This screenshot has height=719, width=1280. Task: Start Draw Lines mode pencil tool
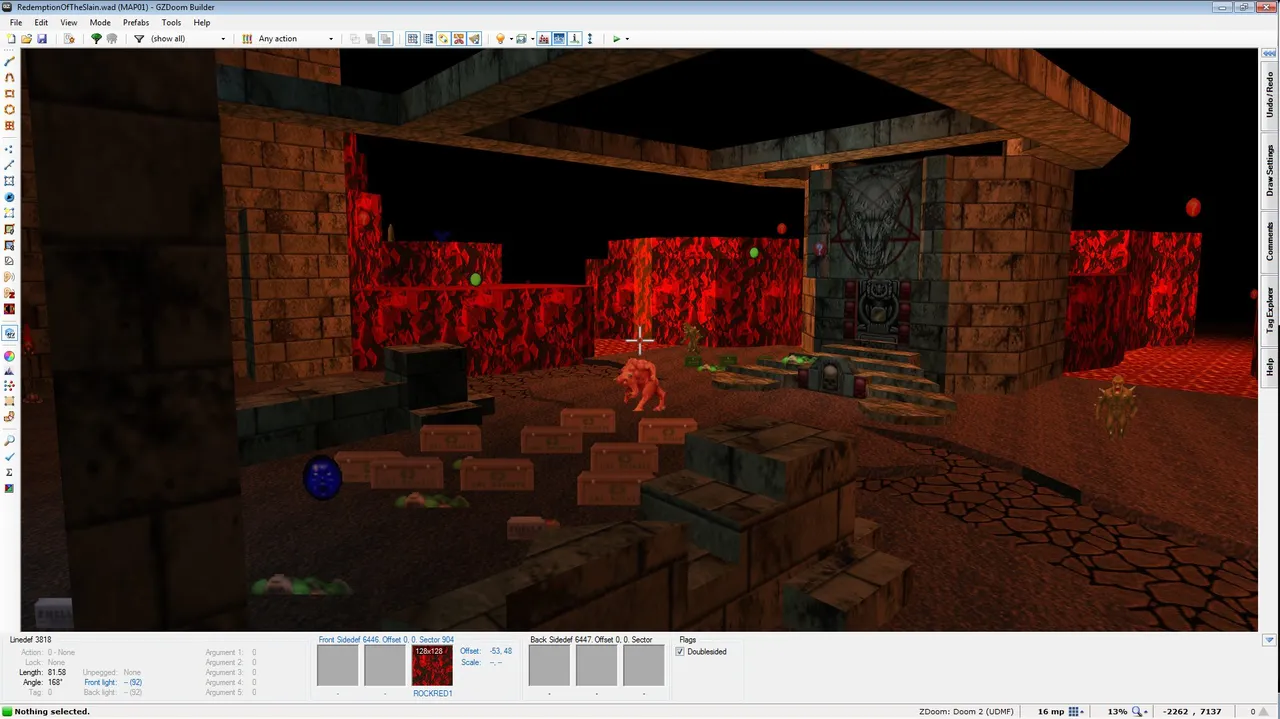coord(10,62)
